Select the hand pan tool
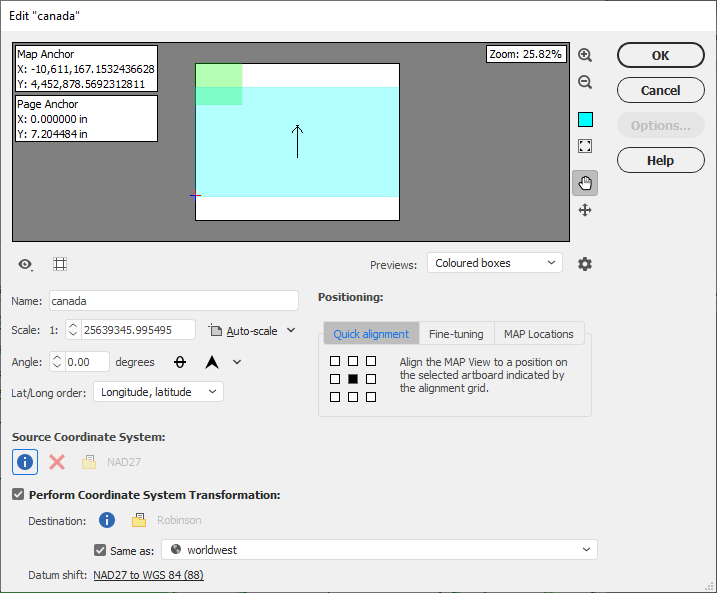The width and height of the screenshot is (717, 593). point(585,183)
